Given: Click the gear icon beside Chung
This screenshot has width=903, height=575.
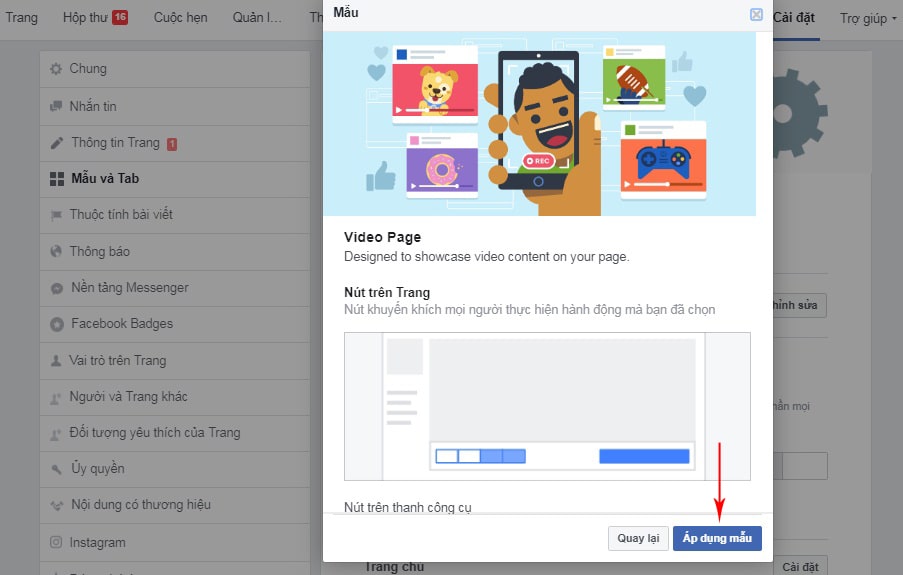Looking at the screenshot, I should 56,69.
